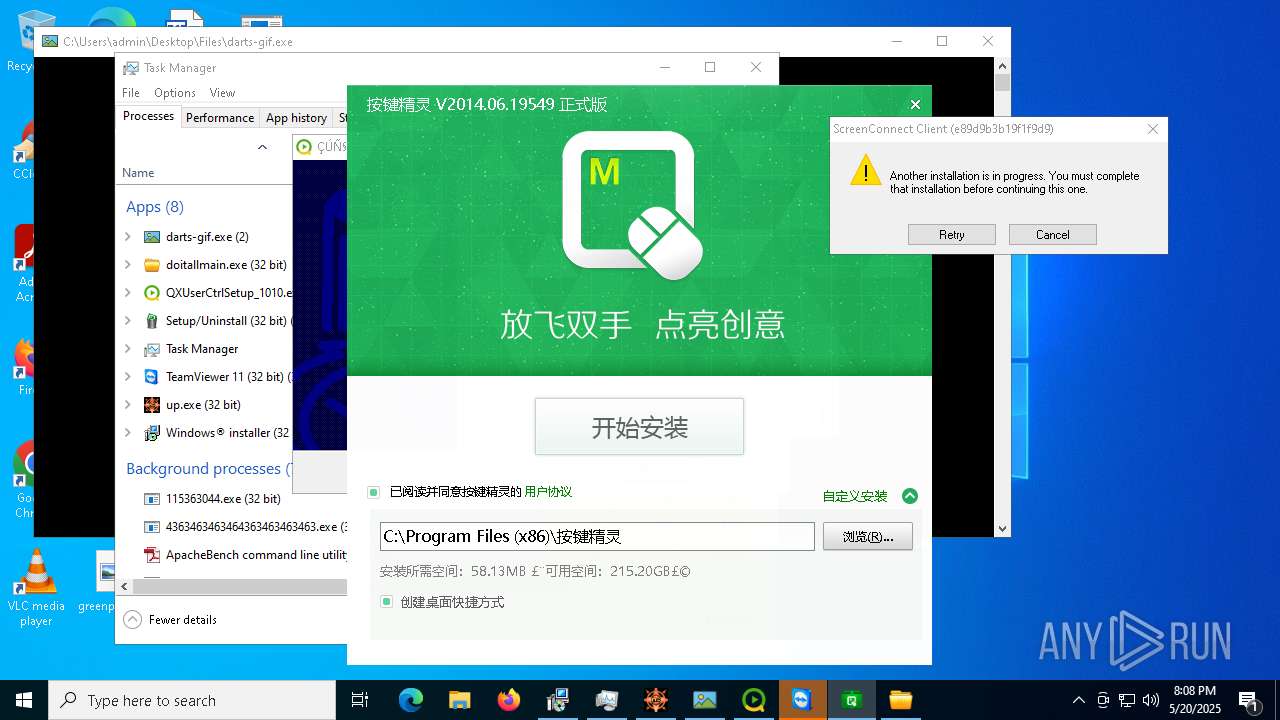The height and width of the screenshot is (720, 1280).
Task: Click the yellow folder taskbar icon
Action: coord(901,700)
